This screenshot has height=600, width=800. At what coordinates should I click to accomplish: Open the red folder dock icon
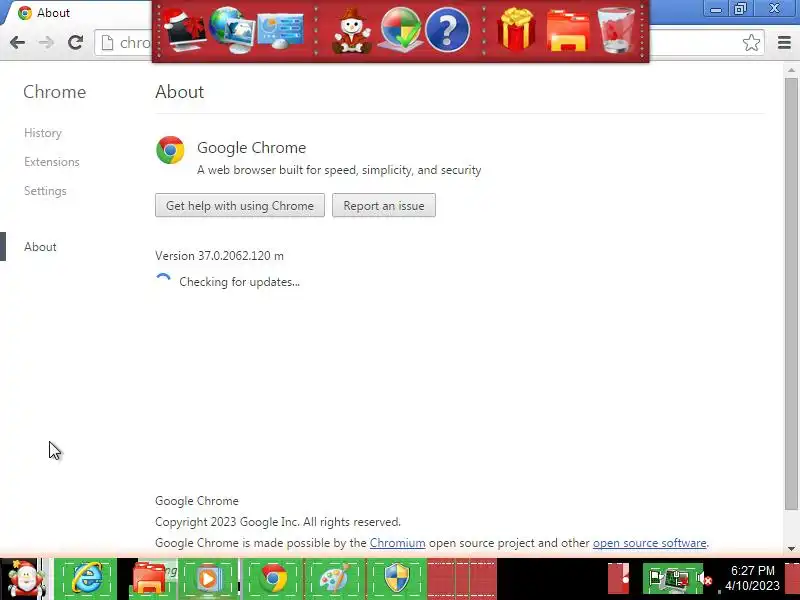567,32
